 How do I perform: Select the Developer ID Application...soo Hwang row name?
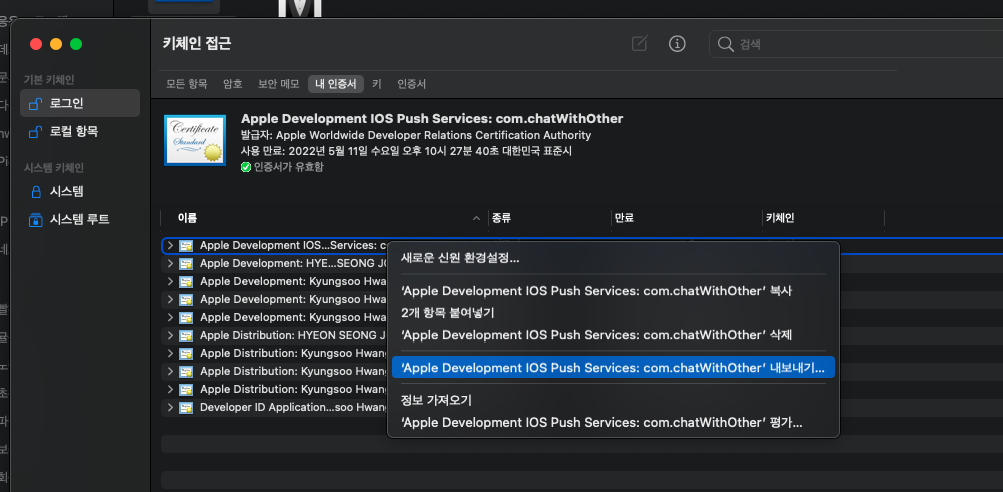click(294, 408)
